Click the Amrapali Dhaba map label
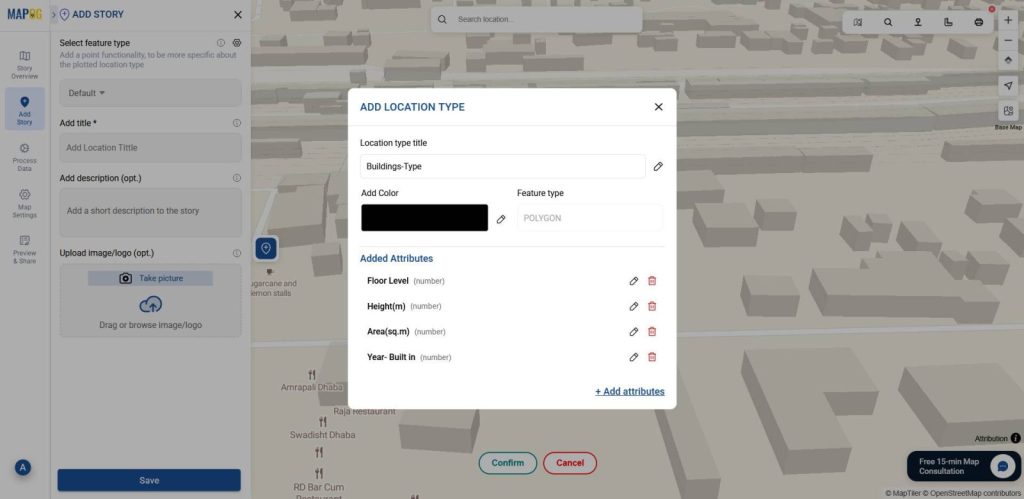Image resolution: width=1024 pixels, height=499 pixels. [312, 387]
